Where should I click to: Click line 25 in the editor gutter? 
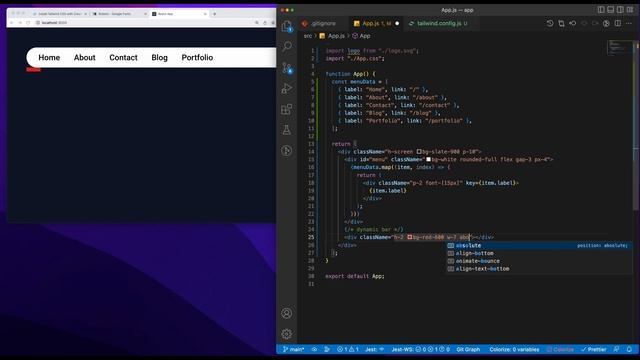click(x=311, y=237)
